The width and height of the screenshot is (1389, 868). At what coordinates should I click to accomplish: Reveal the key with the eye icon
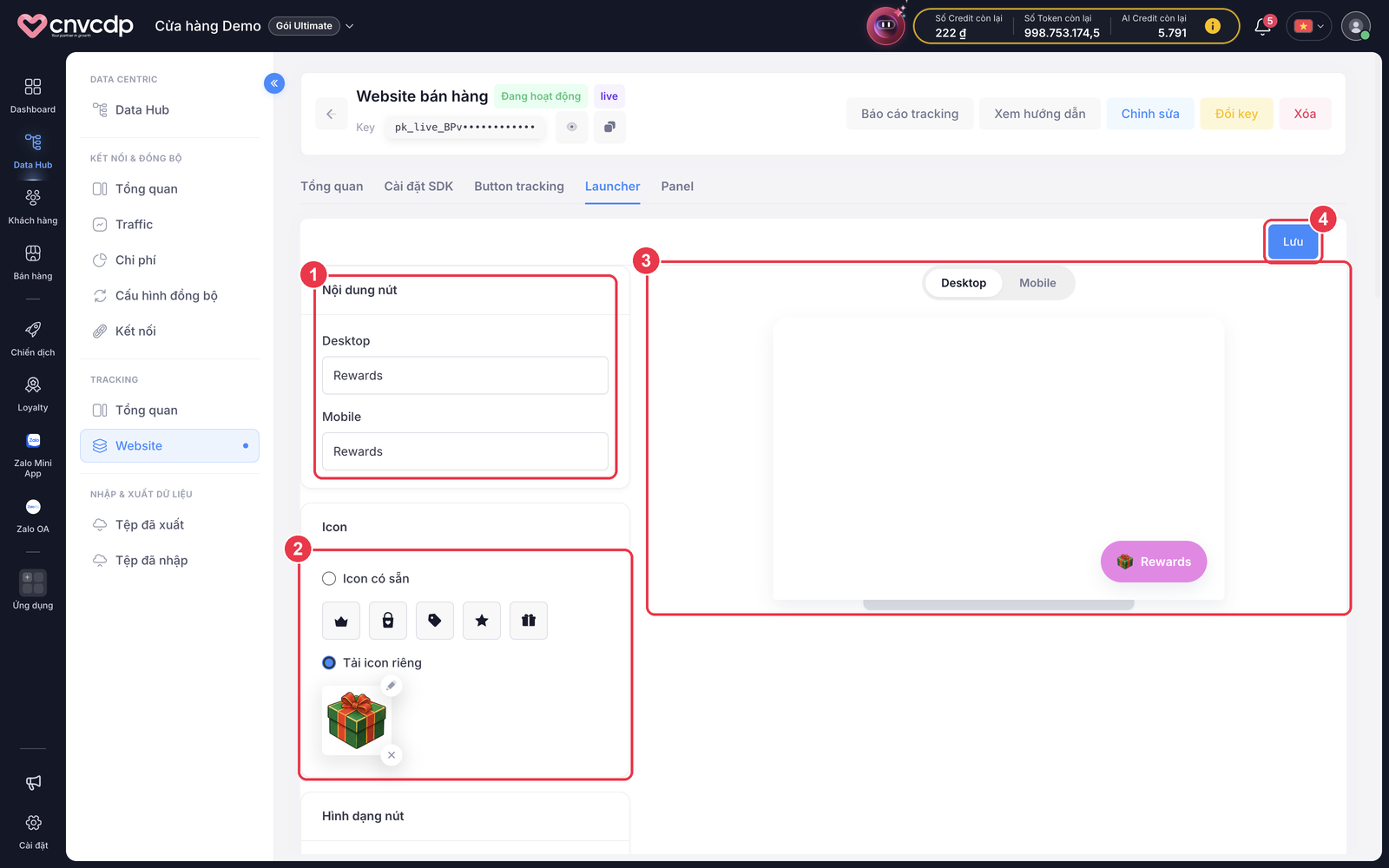point(571,127)
